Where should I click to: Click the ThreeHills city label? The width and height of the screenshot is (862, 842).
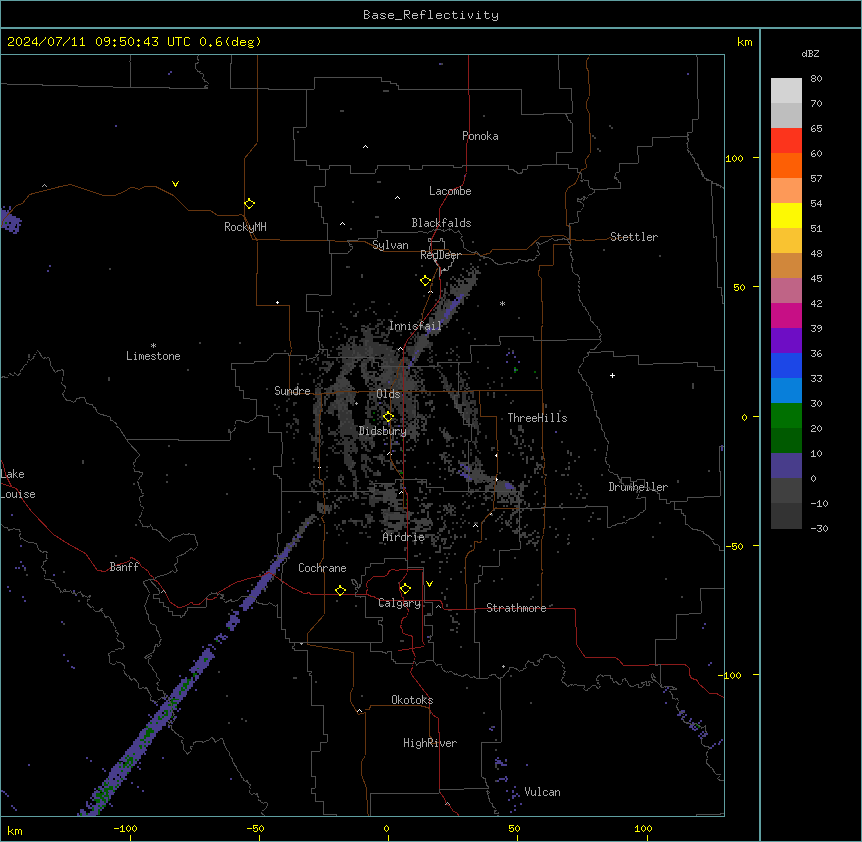click(538, 418)
